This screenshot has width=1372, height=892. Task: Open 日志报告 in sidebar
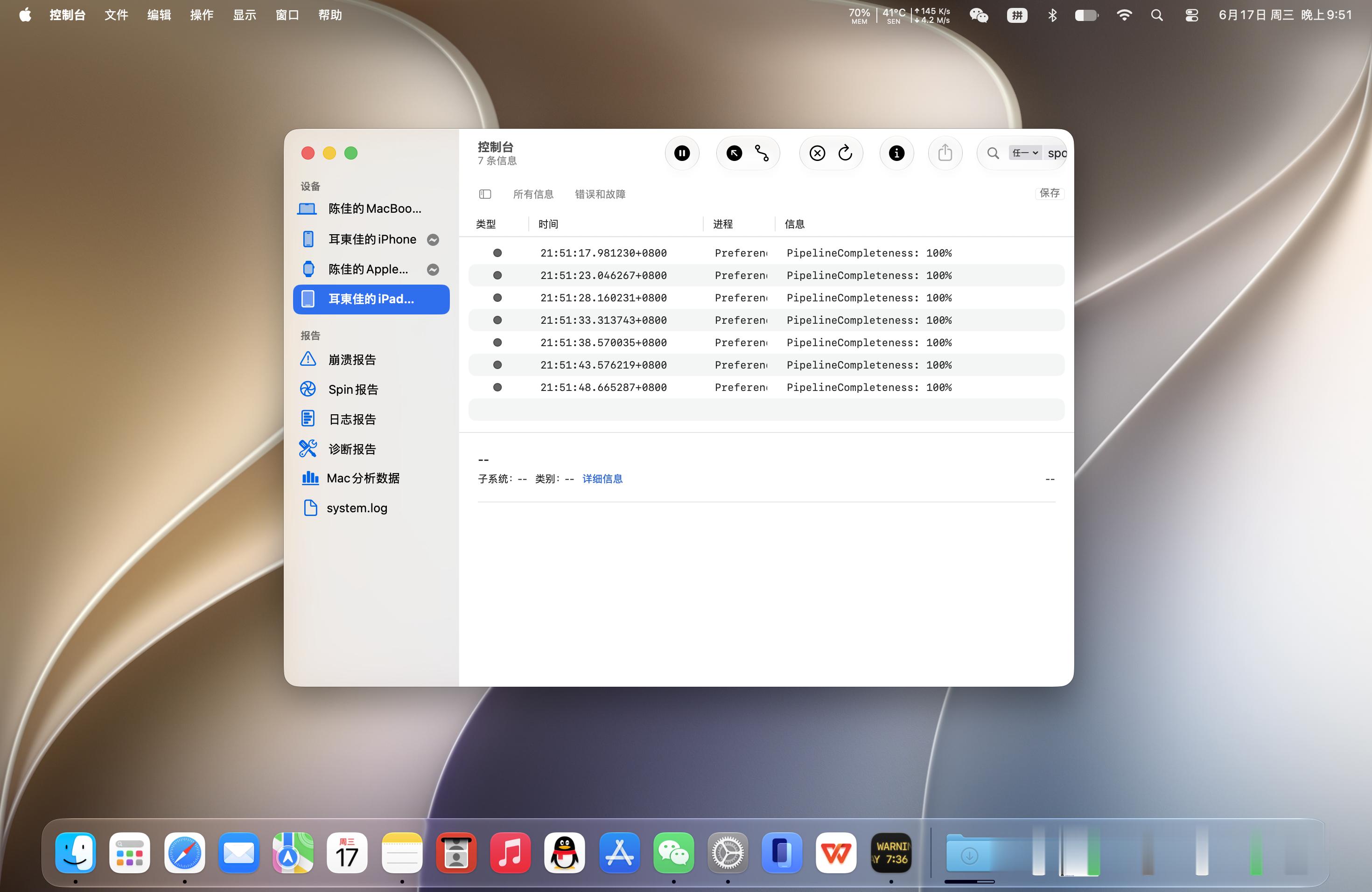tap(371, 419)
